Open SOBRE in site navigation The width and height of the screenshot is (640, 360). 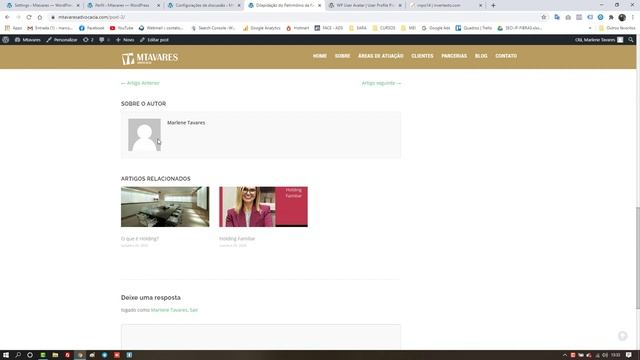click(x=342, y=56)
